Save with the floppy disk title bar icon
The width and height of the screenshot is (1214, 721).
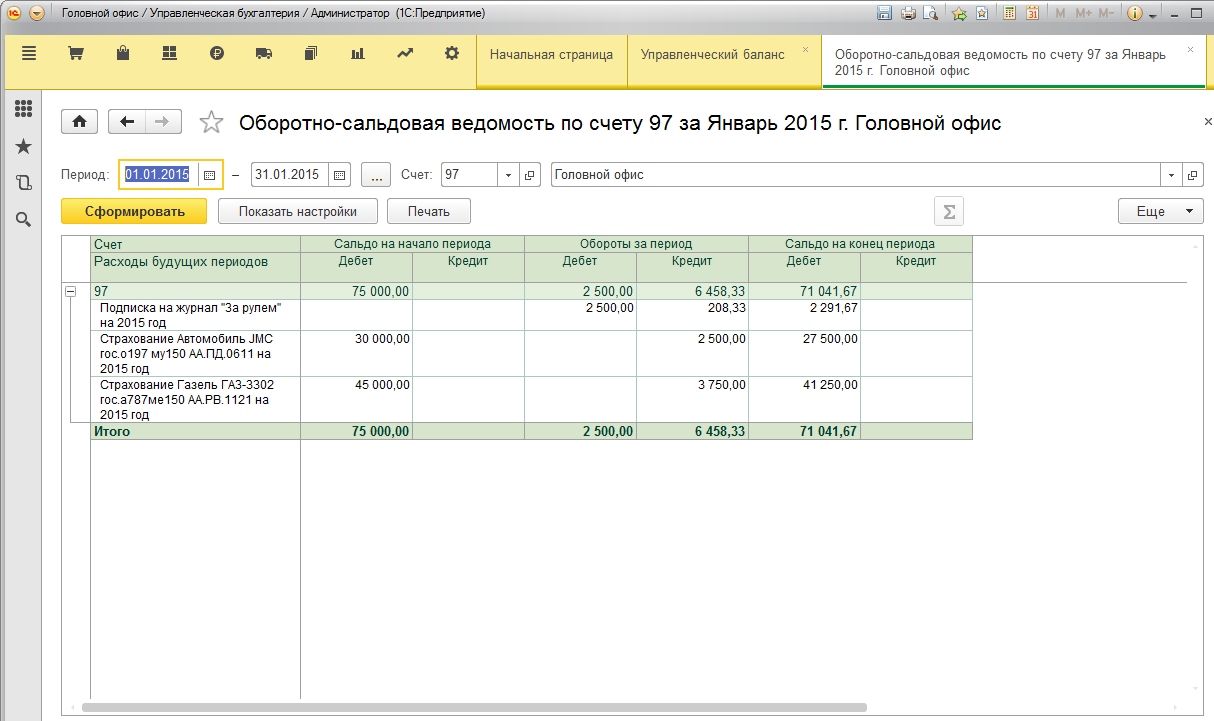point(884,13)
